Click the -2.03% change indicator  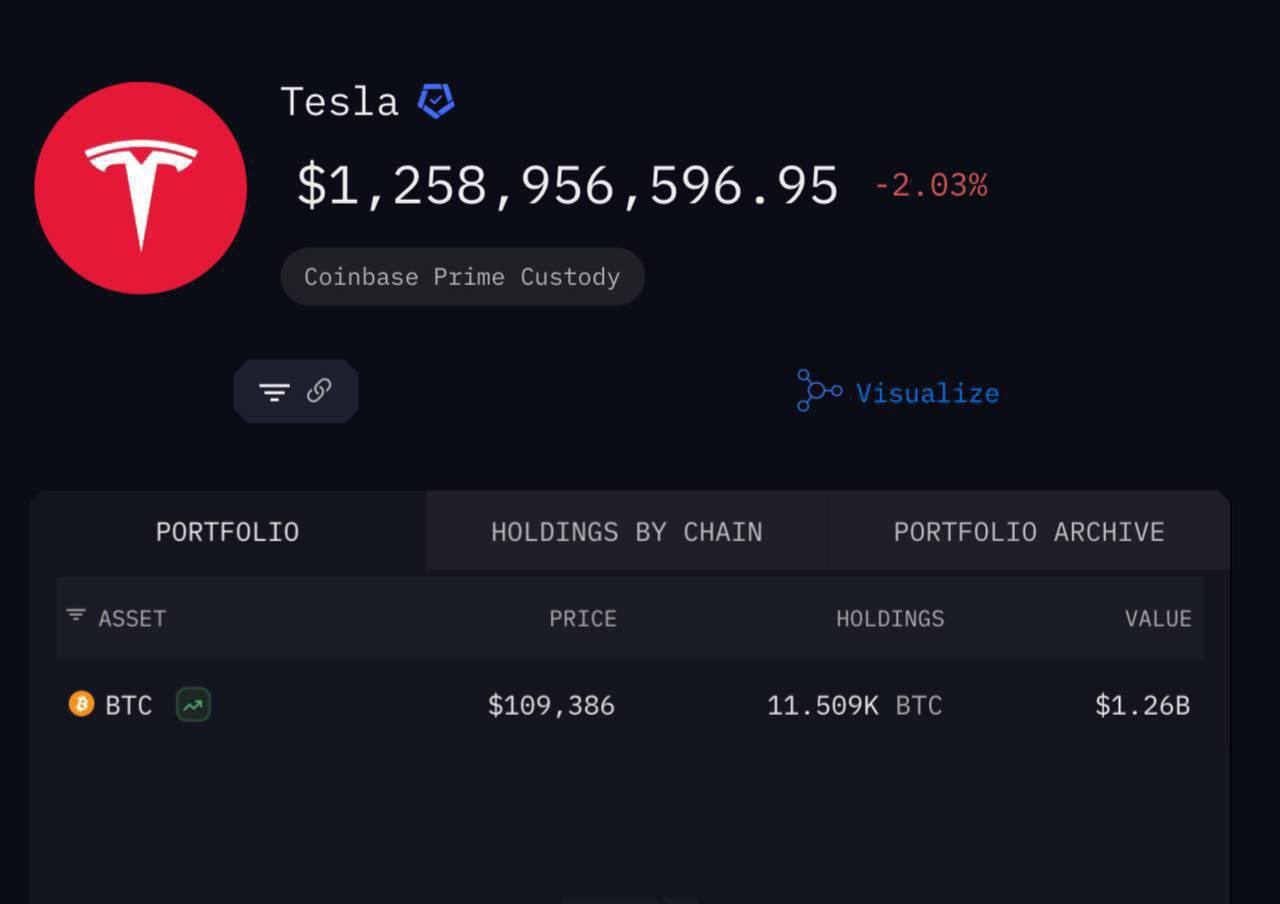pos(930,185)
